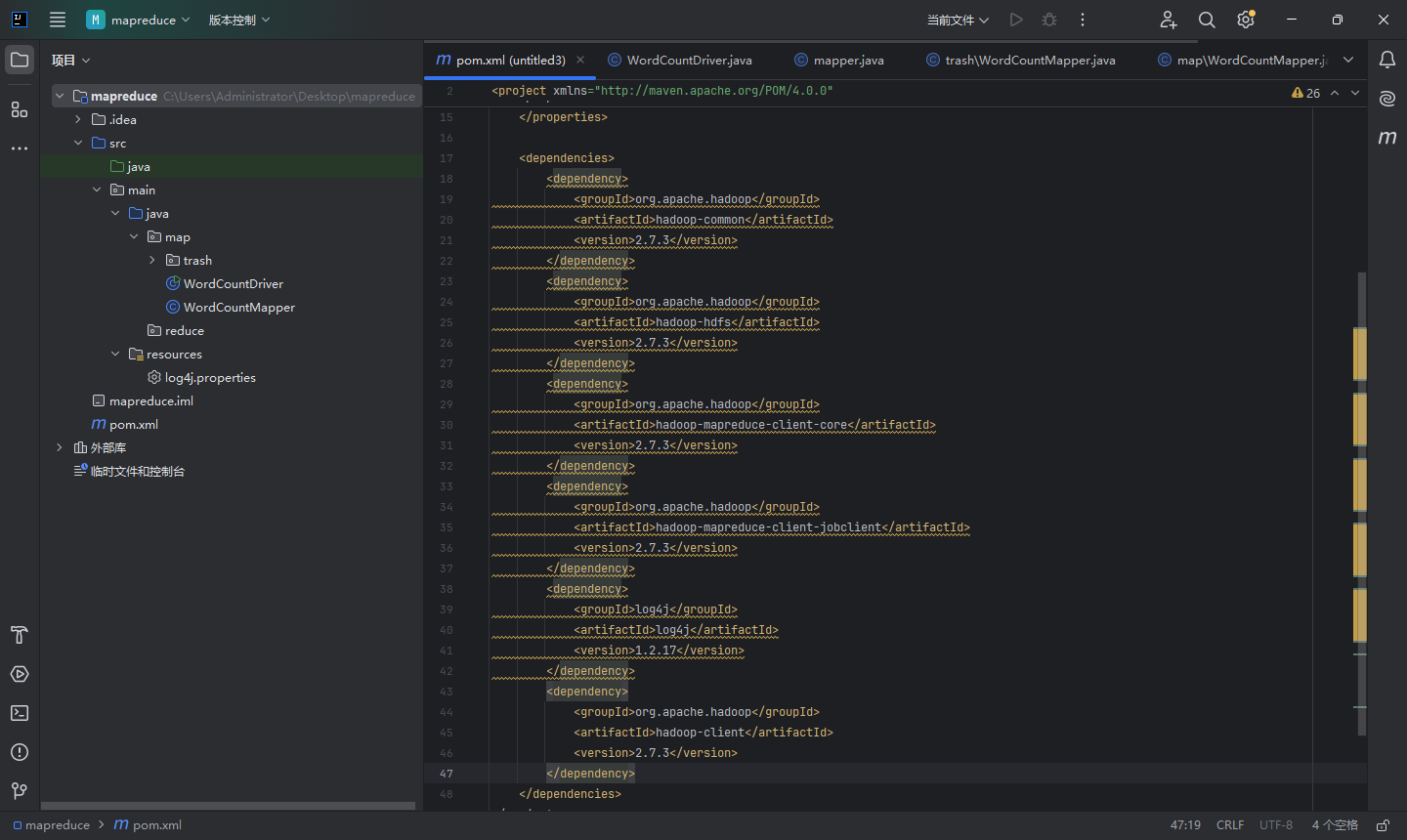This screenshot has width=1407, height=840.
Task: Open the Code With Me menu
Action: pyautogui.click(x=1168, y=20)
